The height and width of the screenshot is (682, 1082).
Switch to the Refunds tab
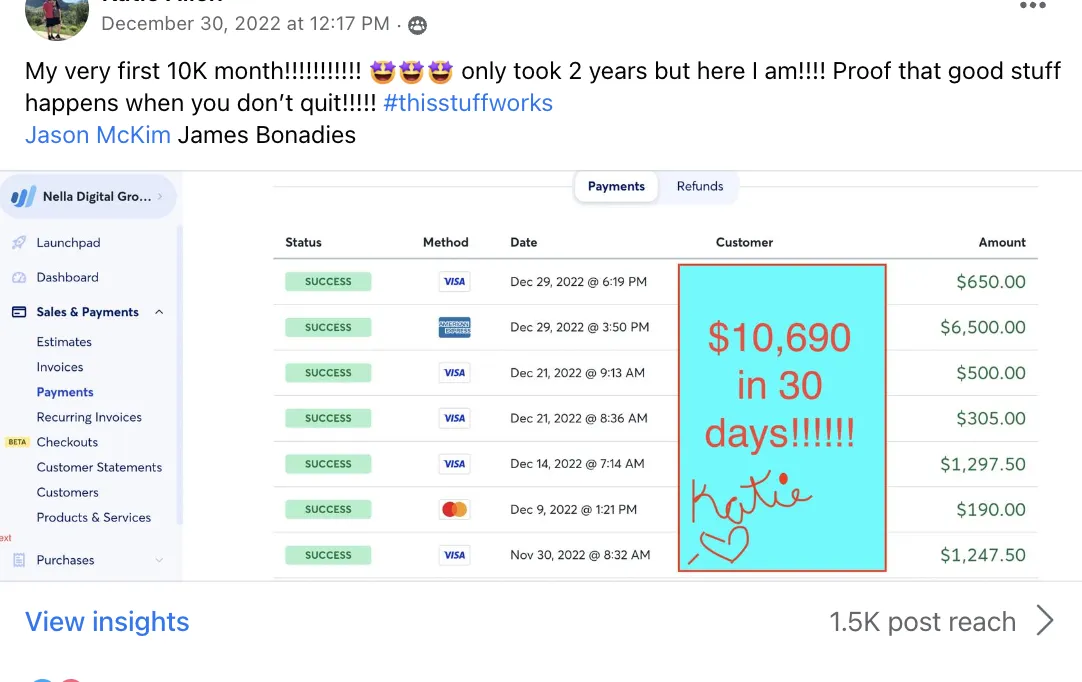(x=700, y=186)
